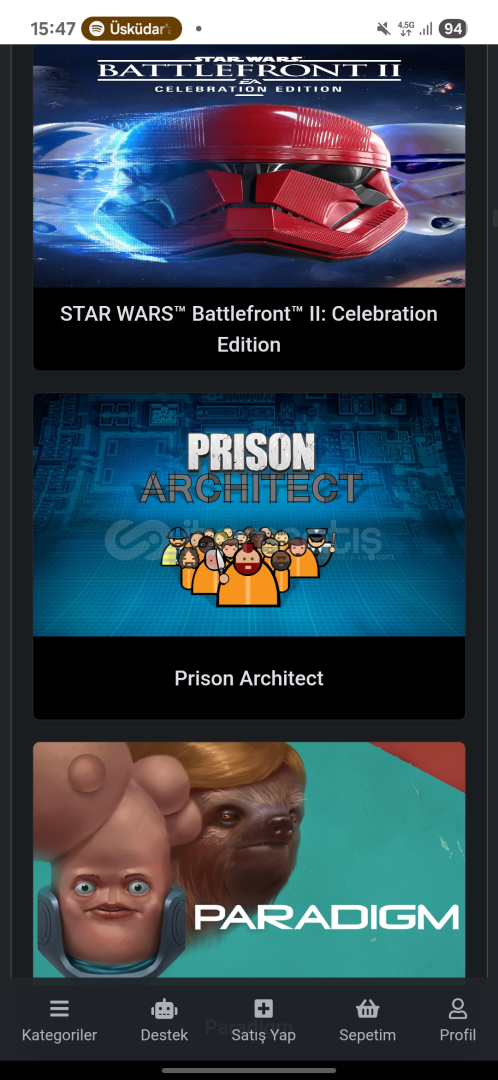Tap the battery level indicator showing 94
The width and height of the screenshot is (498, 1080).
[x=453, y=29]
